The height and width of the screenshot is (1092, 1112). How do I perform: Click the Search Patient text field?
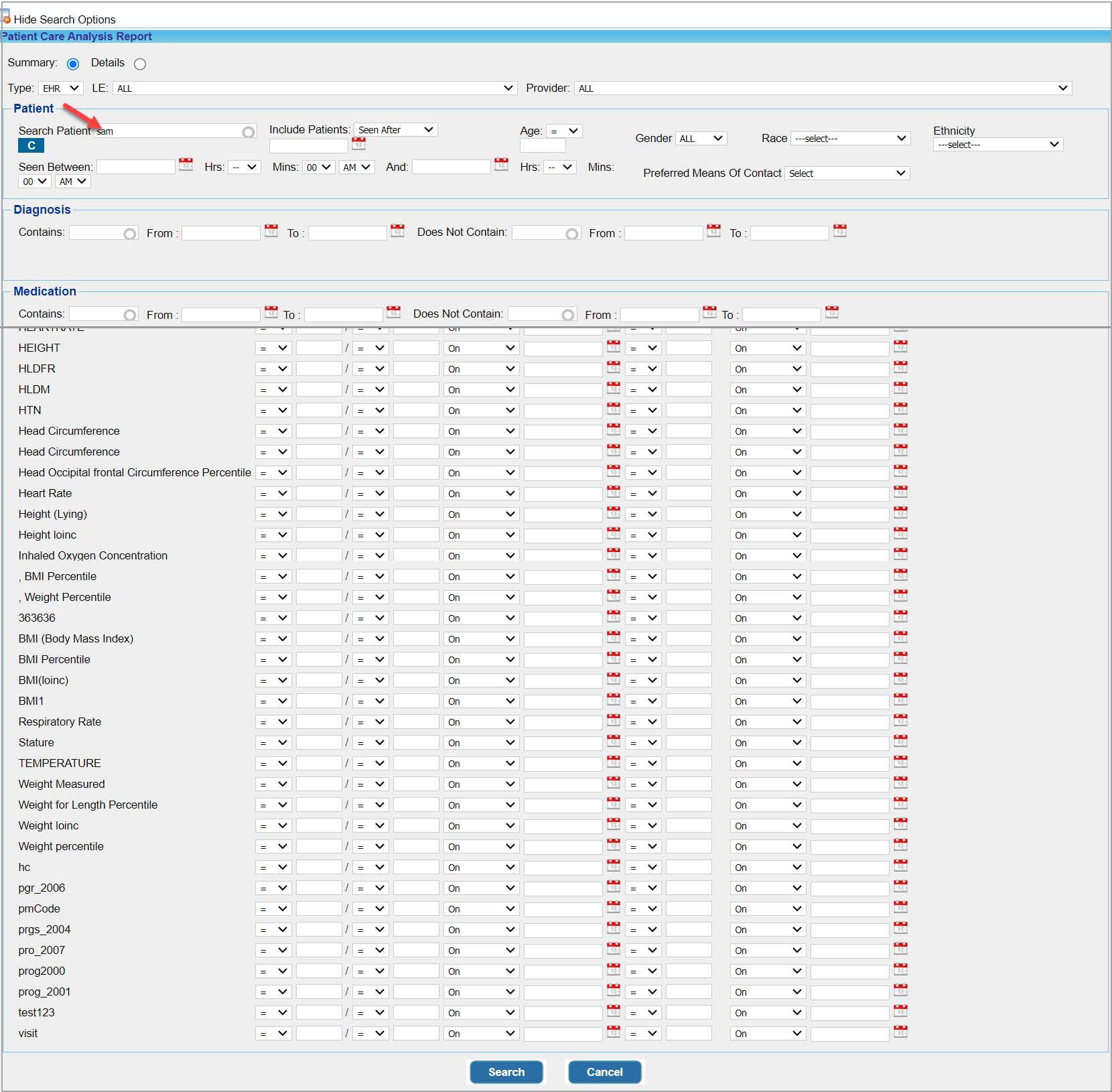click(x=167, y=131)
